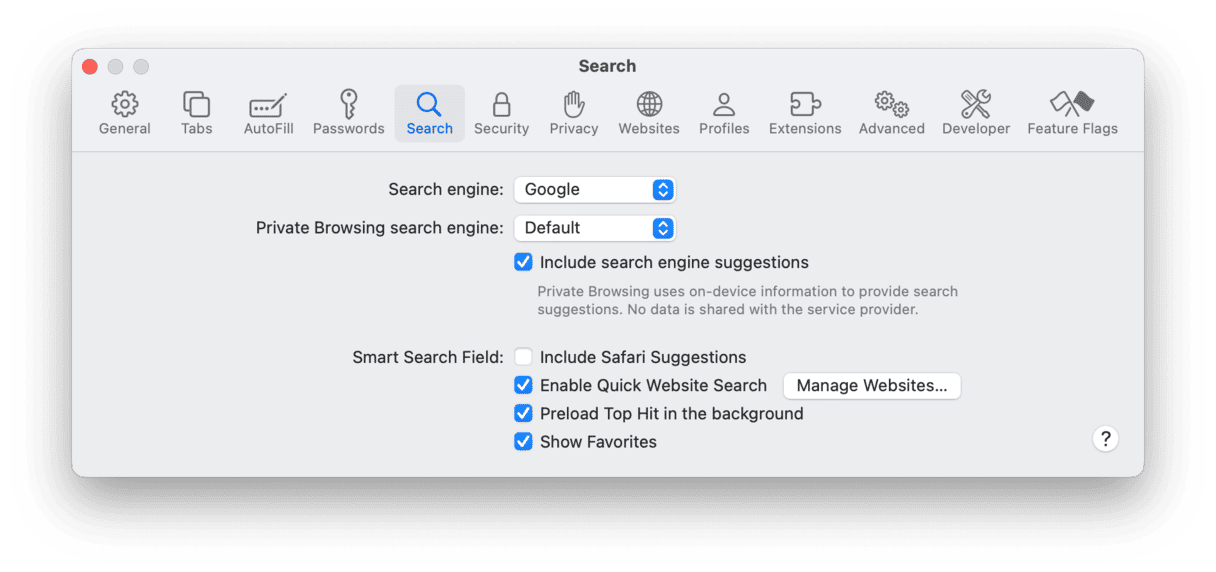Expand Private Browsing search engine dropdown
1216x572 pixels.
595,228
